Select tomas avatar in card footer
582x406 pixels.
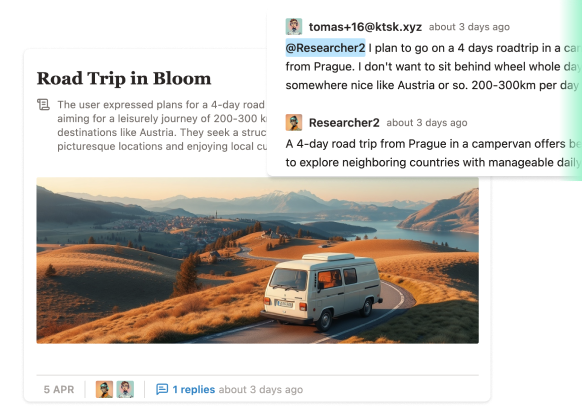click(125, 389)
